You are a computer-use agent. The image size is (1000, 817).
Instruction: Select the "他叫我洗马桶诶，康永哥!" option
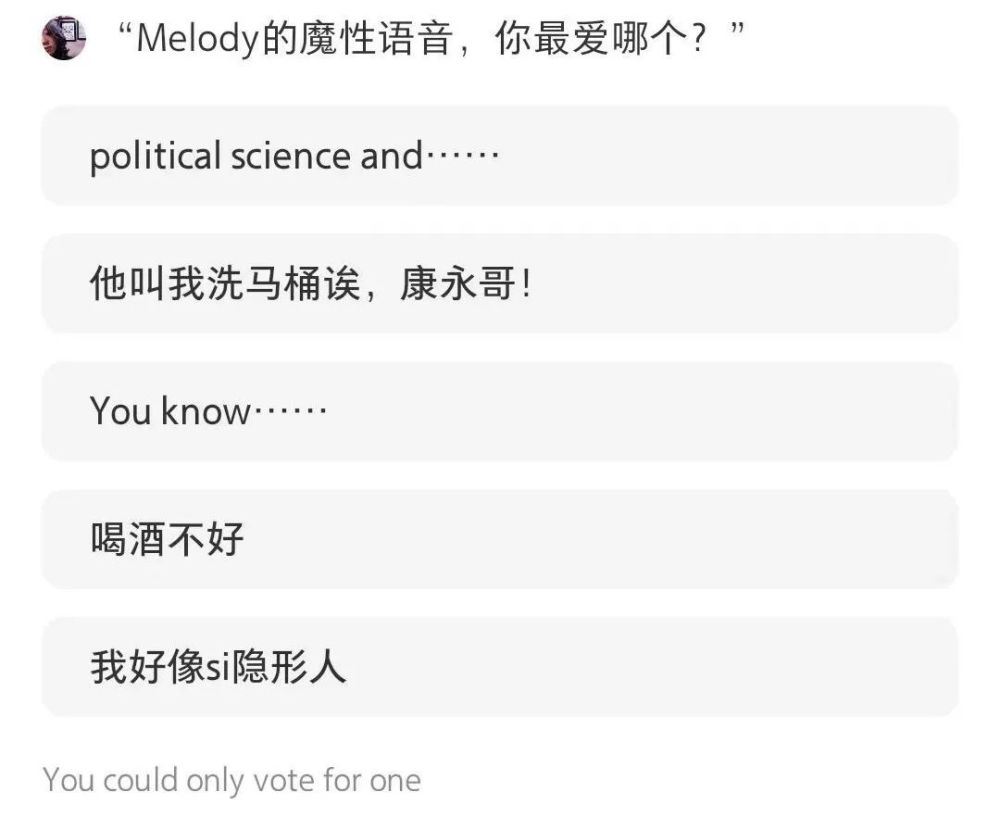point(500,283)
